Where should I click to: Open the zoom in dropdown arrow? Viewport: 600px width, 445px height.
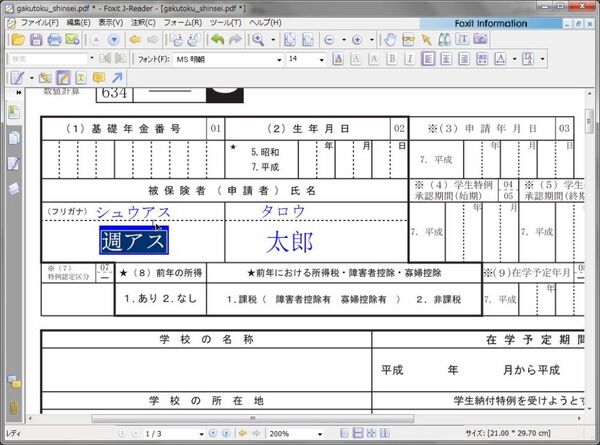(x=372, y=40)
